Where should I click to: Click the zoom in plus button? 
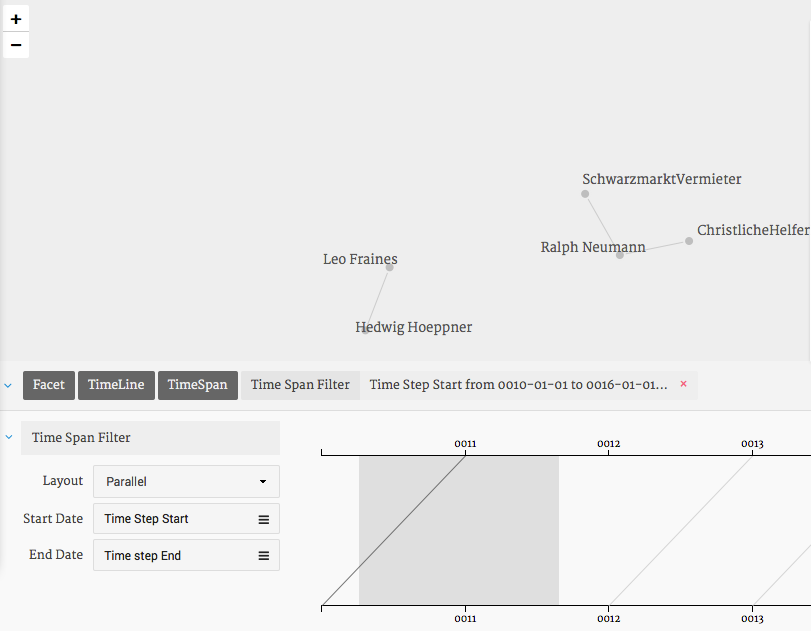point(16,19)
